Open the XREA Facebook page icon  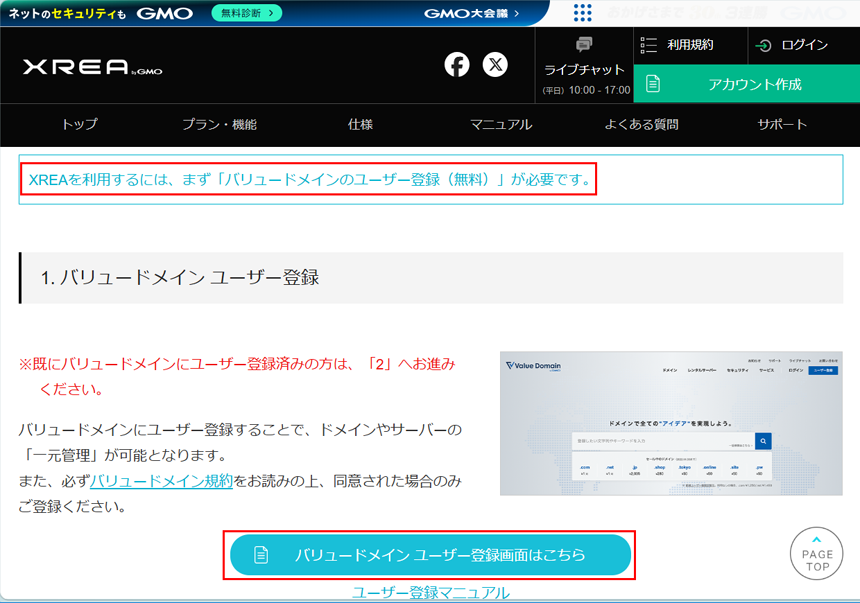coord(456,65)
